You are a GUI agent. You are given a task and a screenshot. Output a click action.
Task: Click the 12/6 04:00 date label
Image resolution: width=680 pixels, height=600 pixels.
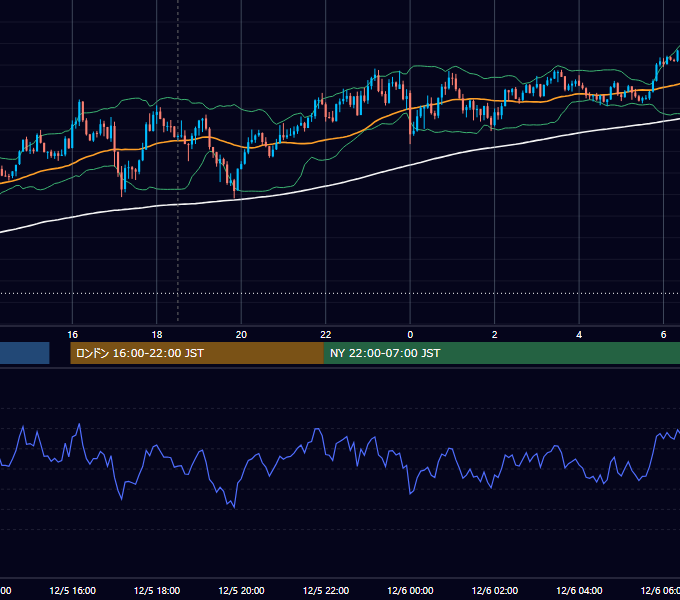tap(579, 590)
